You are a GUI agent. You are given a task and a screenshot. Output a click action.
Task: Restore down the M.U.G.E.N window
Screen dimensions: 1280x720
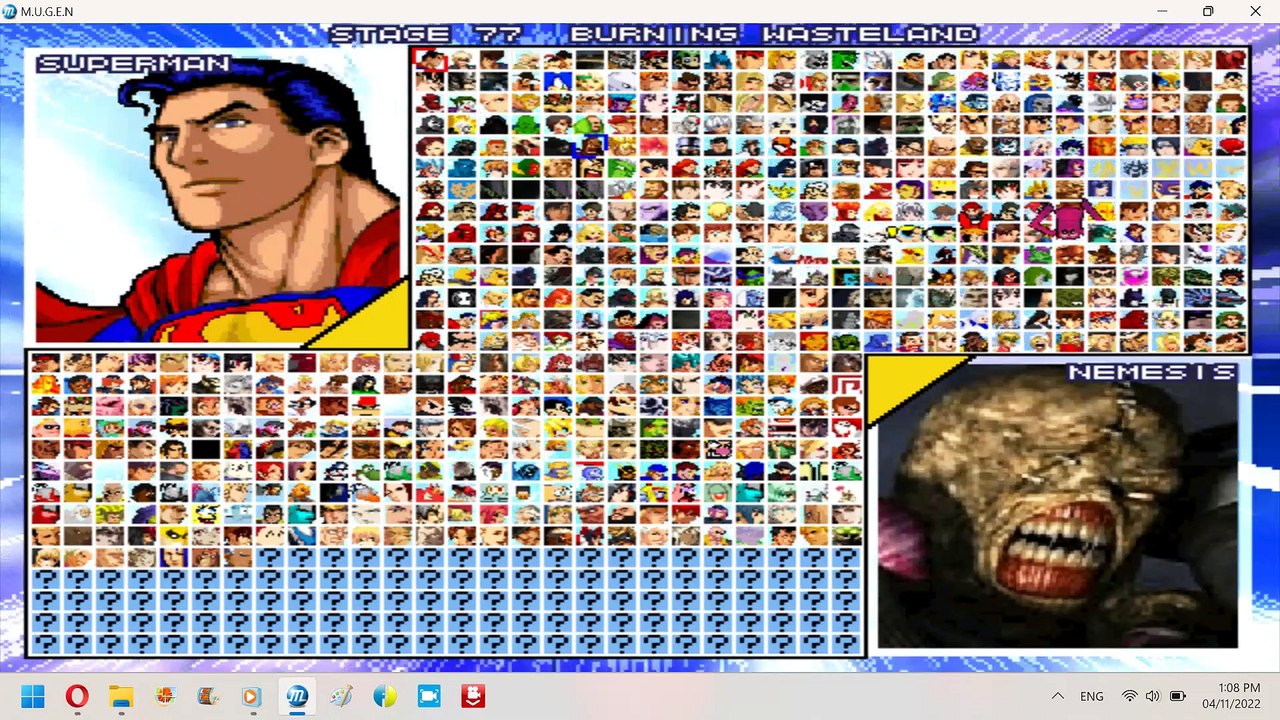tap(1208, 12)
